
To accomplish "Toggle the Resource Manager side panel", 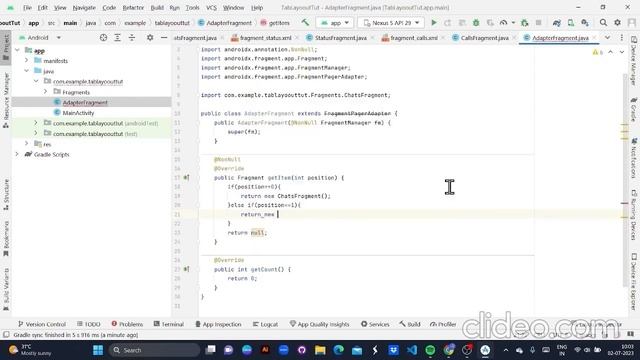I will pyautogui.click(x=6, y=100).
